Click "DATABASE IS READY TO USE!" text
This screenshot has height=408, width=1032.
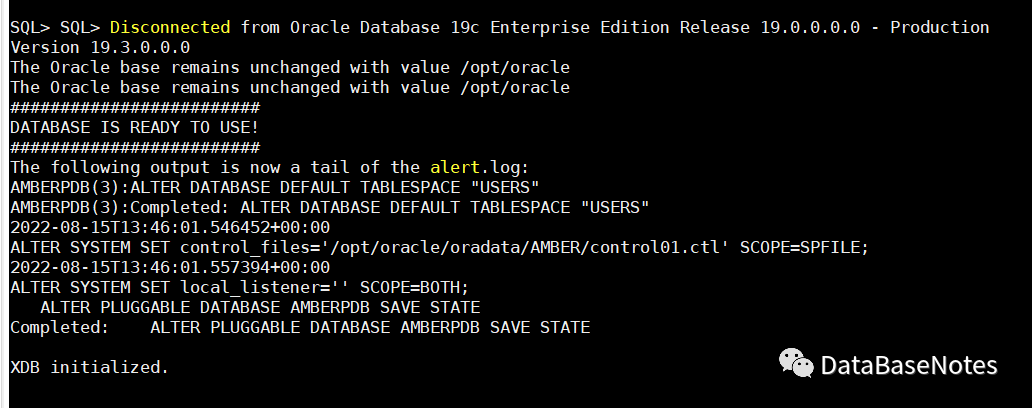(x=135, y=127)
